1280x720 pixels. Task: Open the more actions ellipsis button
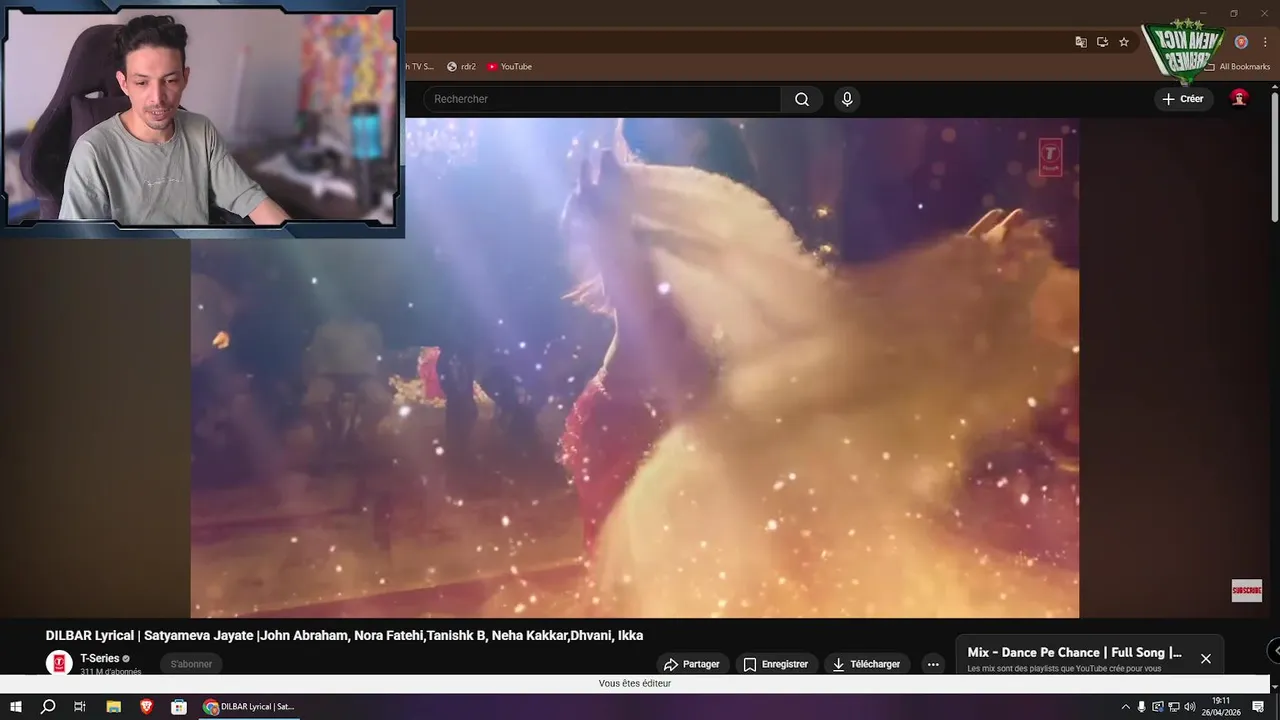[932, 664]
